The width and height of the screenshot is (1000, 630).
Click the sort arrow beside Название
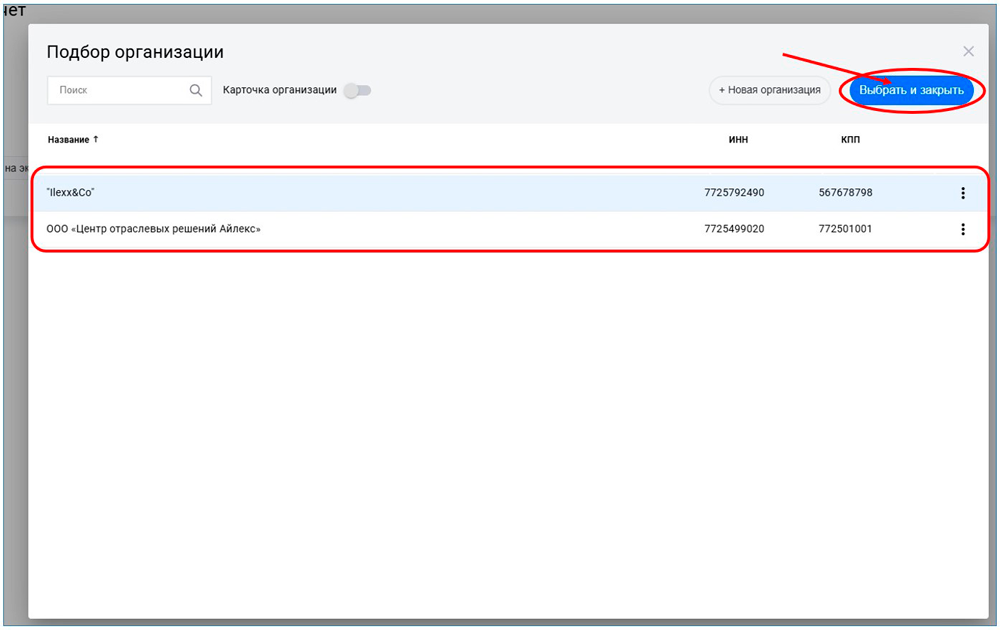pos(96,139)
